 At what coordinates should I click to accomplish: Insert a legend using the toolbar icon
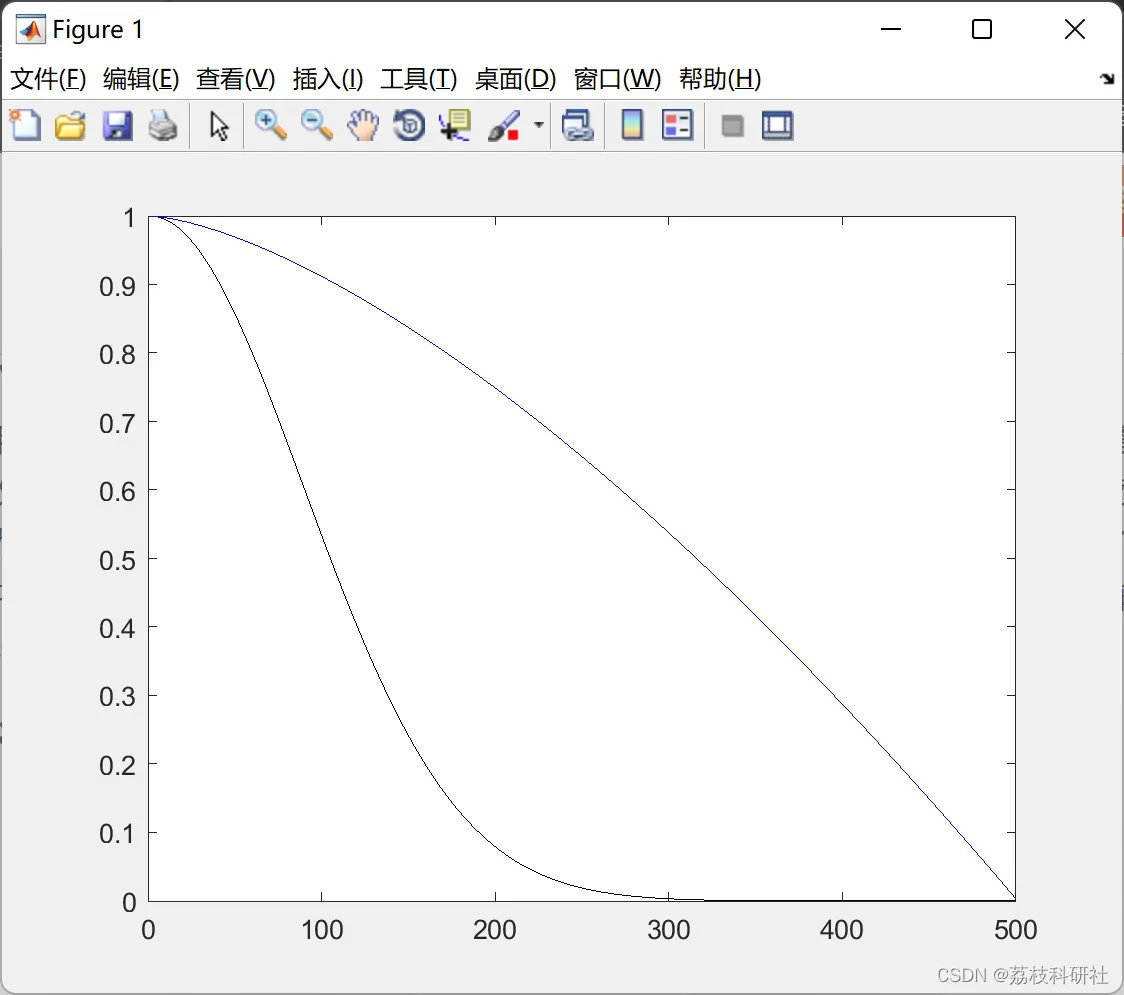click(677, 125)
